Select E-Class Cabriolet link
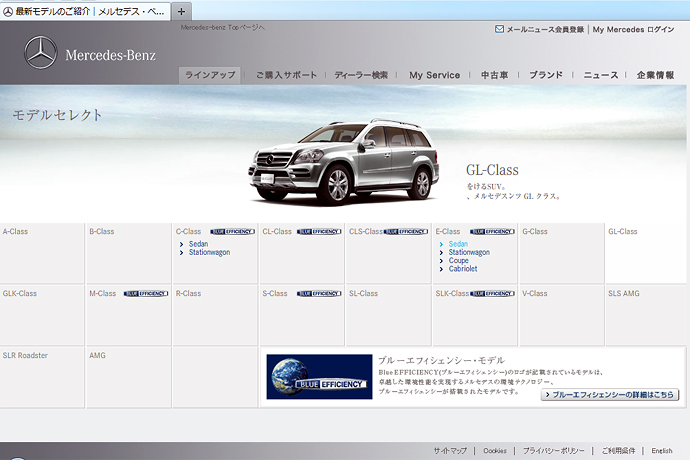Screen dimensions: 690x460 point(463,269)
